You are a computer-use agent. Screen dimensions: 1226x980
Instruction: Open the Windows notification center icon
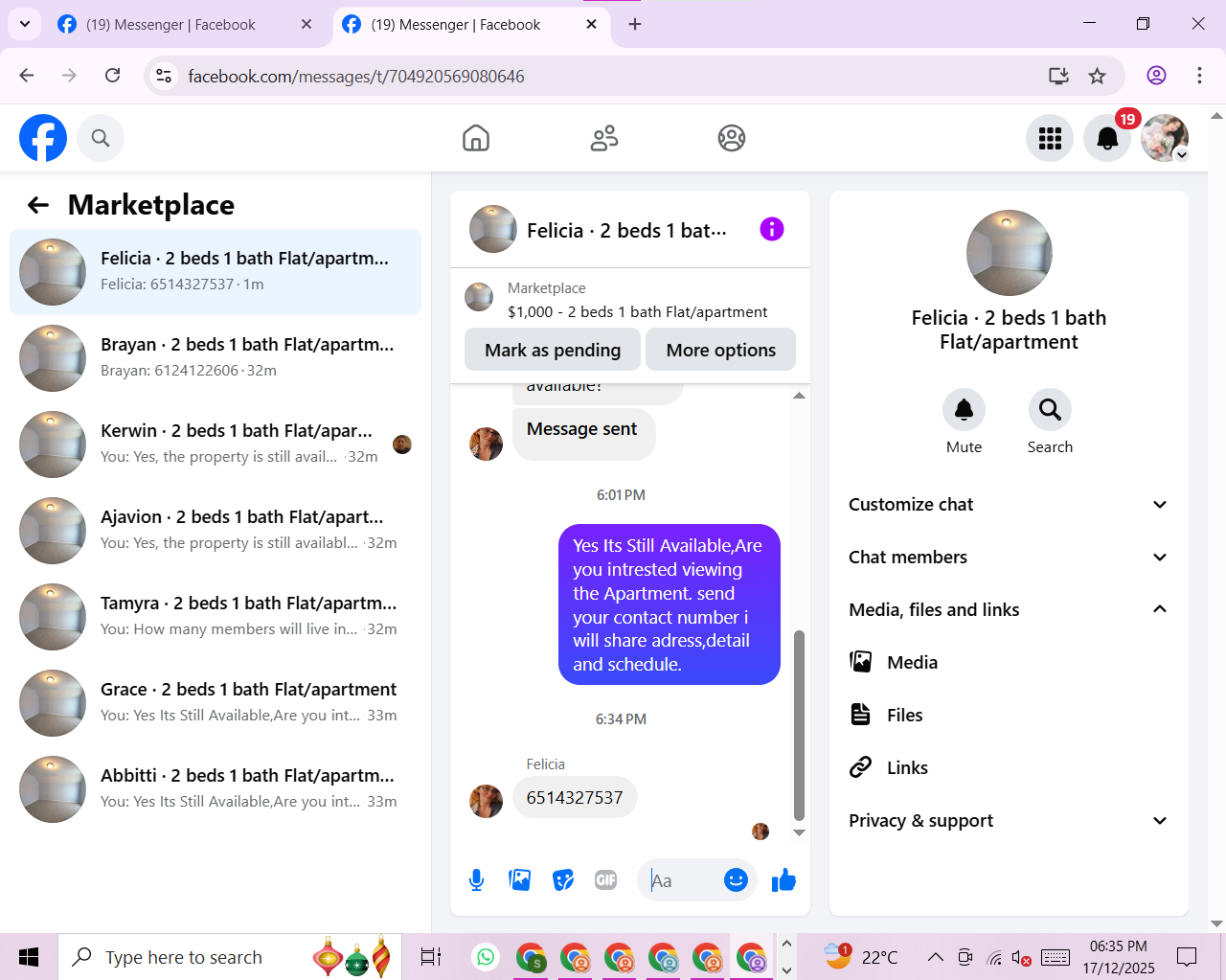[x=1187, y=957]
